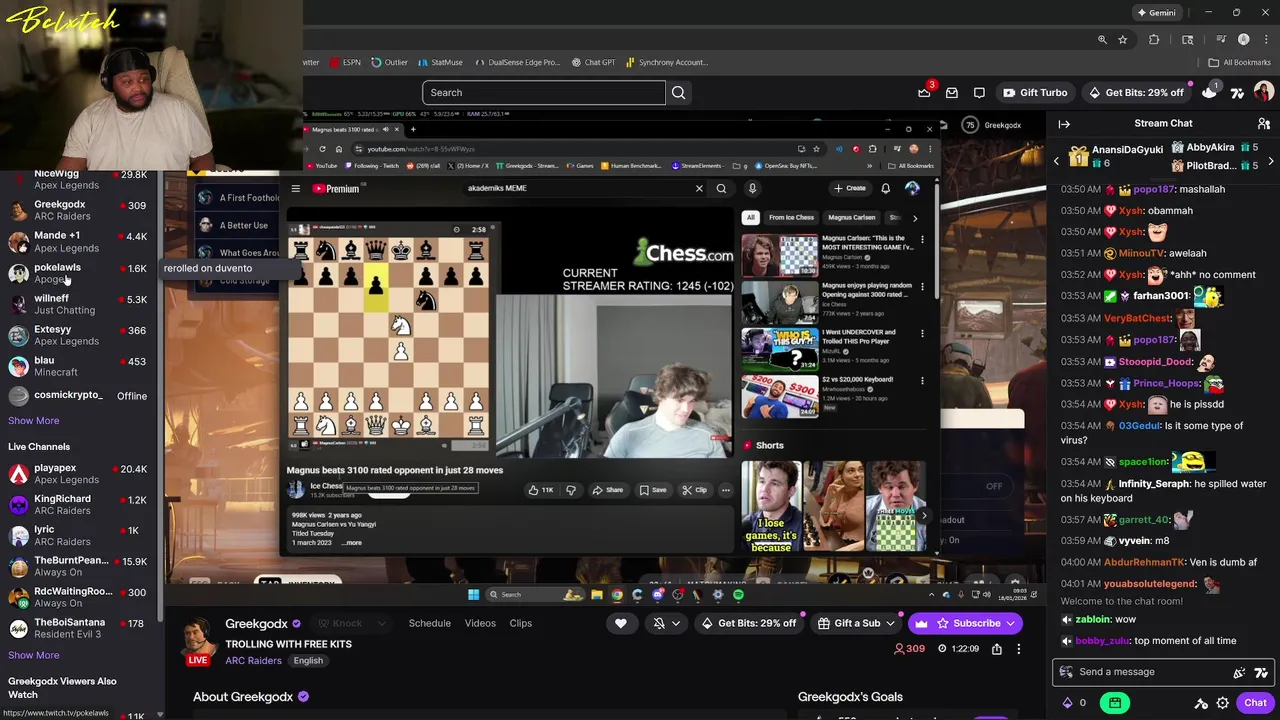Open the StatMuse bookmark
The height and width of the screenshot is (720, 1280).
tap(440, 62)
